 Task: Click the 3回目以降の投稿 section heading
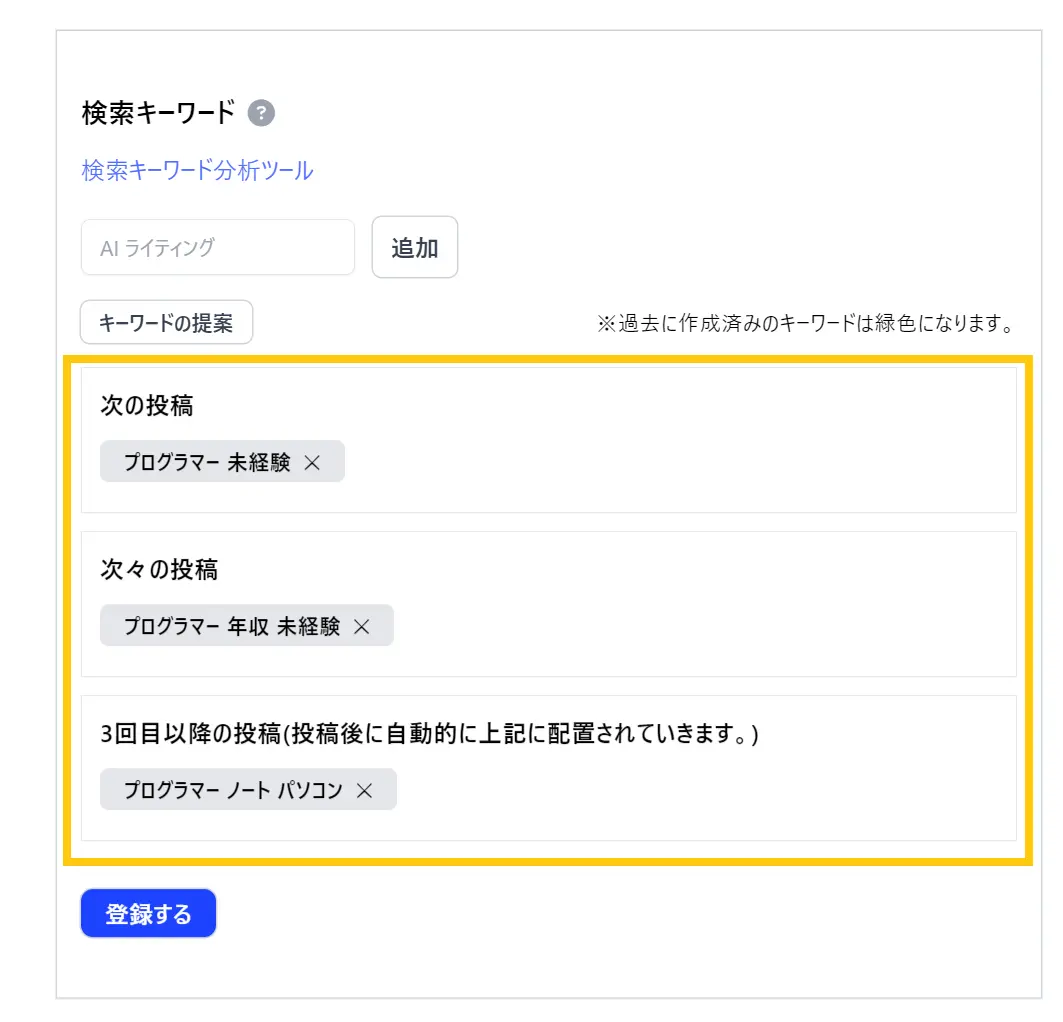430,733
